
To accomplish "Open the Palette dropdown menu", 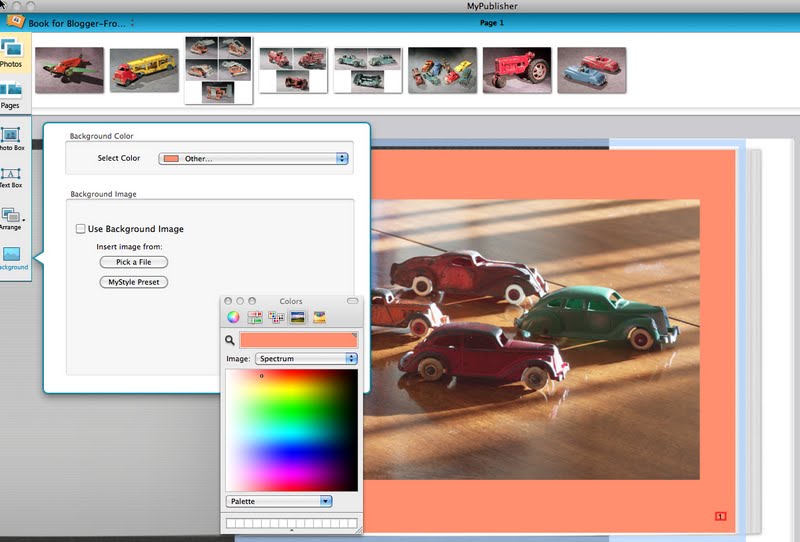I will (279, 501).
